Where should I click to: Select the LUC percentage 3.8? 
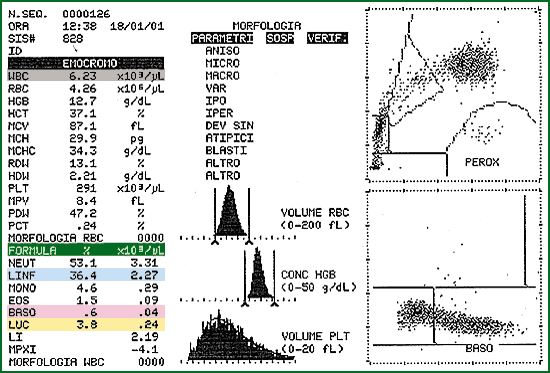click(x=86, y=325)
